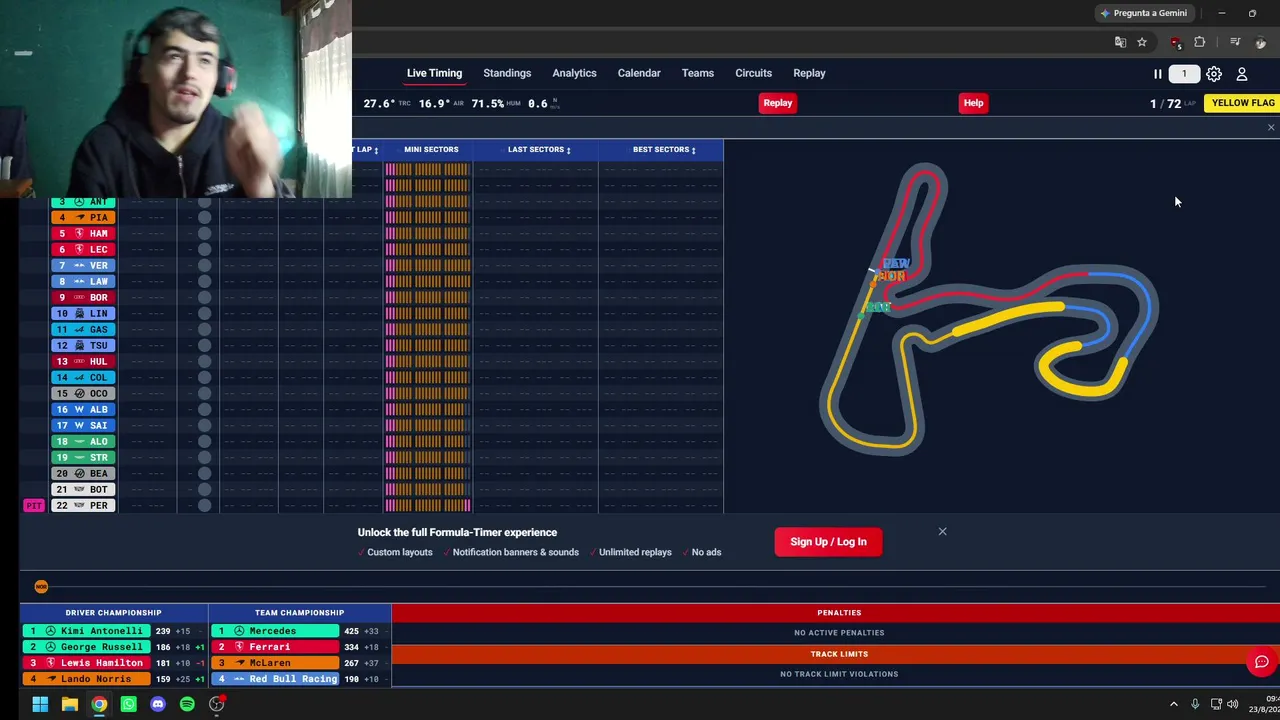Viewport: 1280px width, 720px height.
Task: Open the Circuits tab
Action: point(754,73)
